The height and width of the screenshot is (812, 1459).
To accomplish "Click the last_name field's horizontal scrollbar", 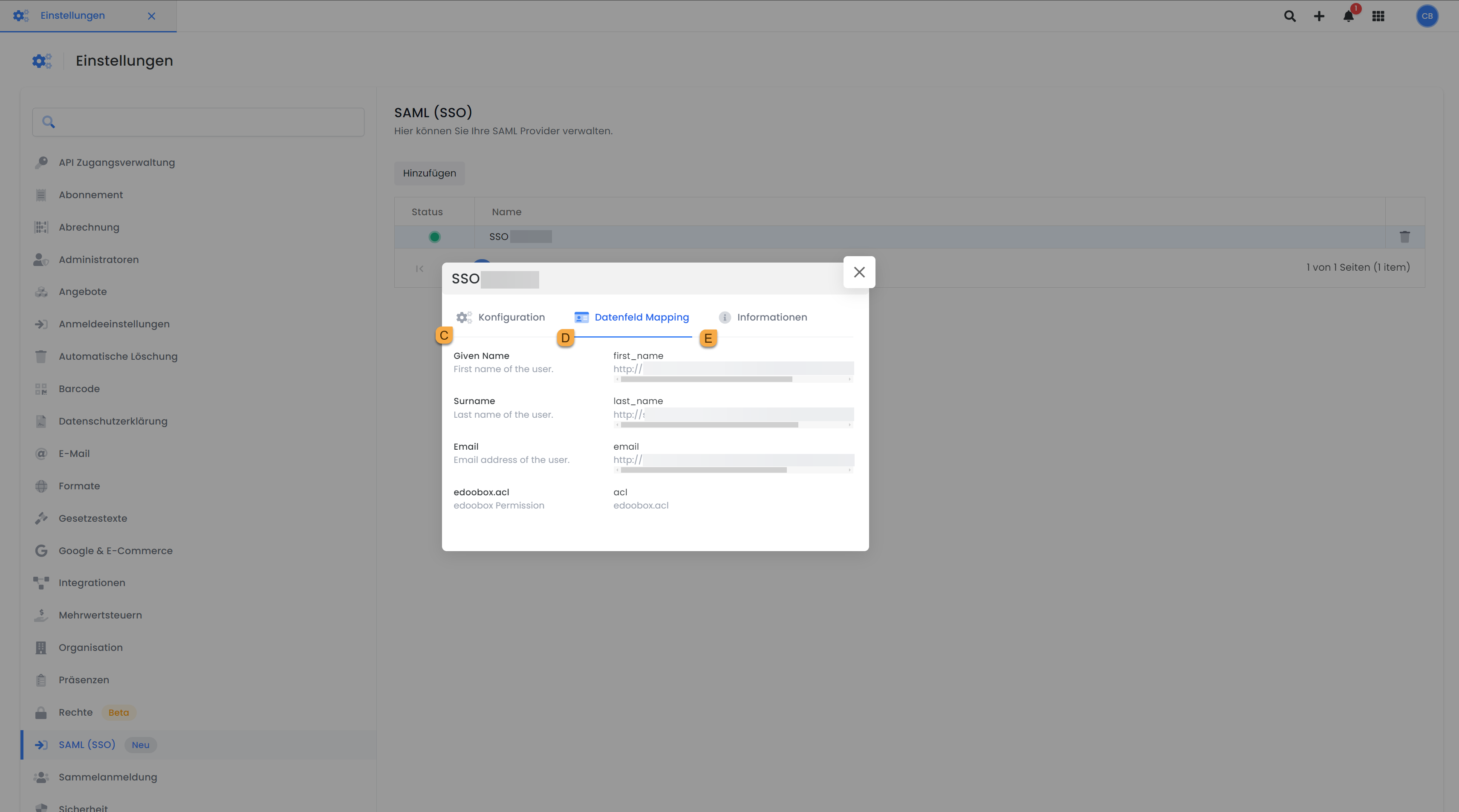I will pos(709,425).
